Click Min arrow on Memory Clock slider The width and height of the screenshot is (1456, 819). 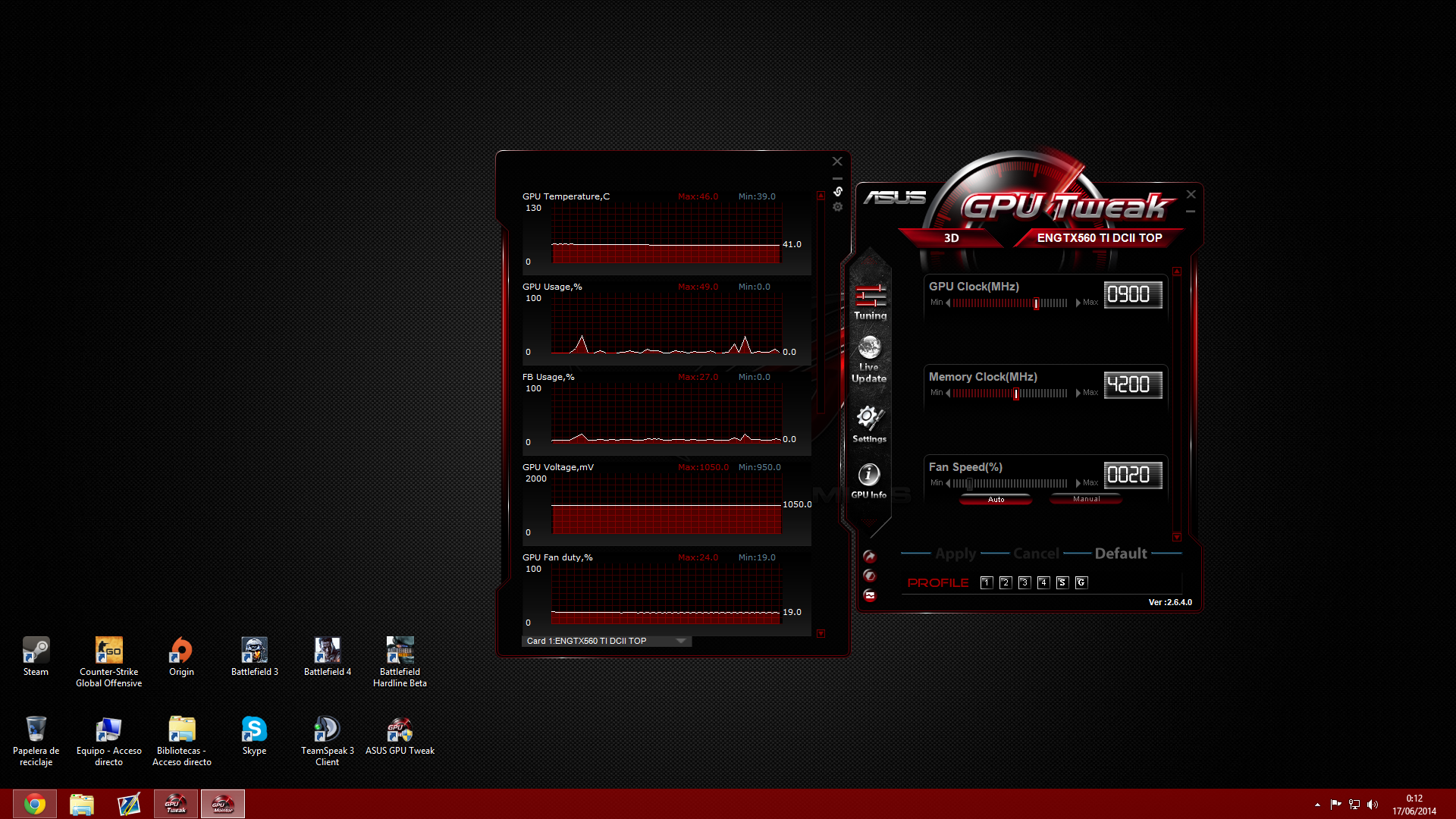(948, 393)
